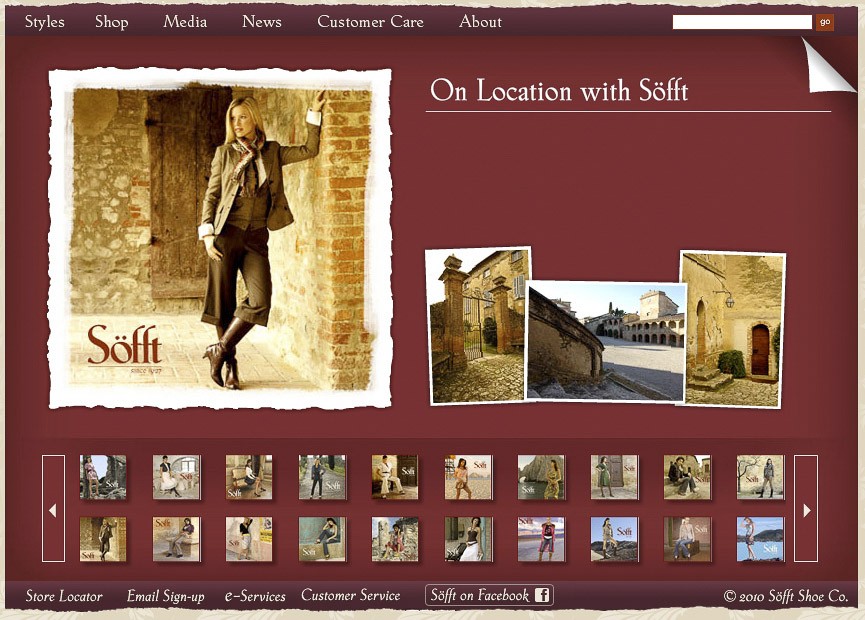Select thumbnail of woman in white skirt by window
The height and width of the screenshot is (620, 865).
click(x=177, y=477)
